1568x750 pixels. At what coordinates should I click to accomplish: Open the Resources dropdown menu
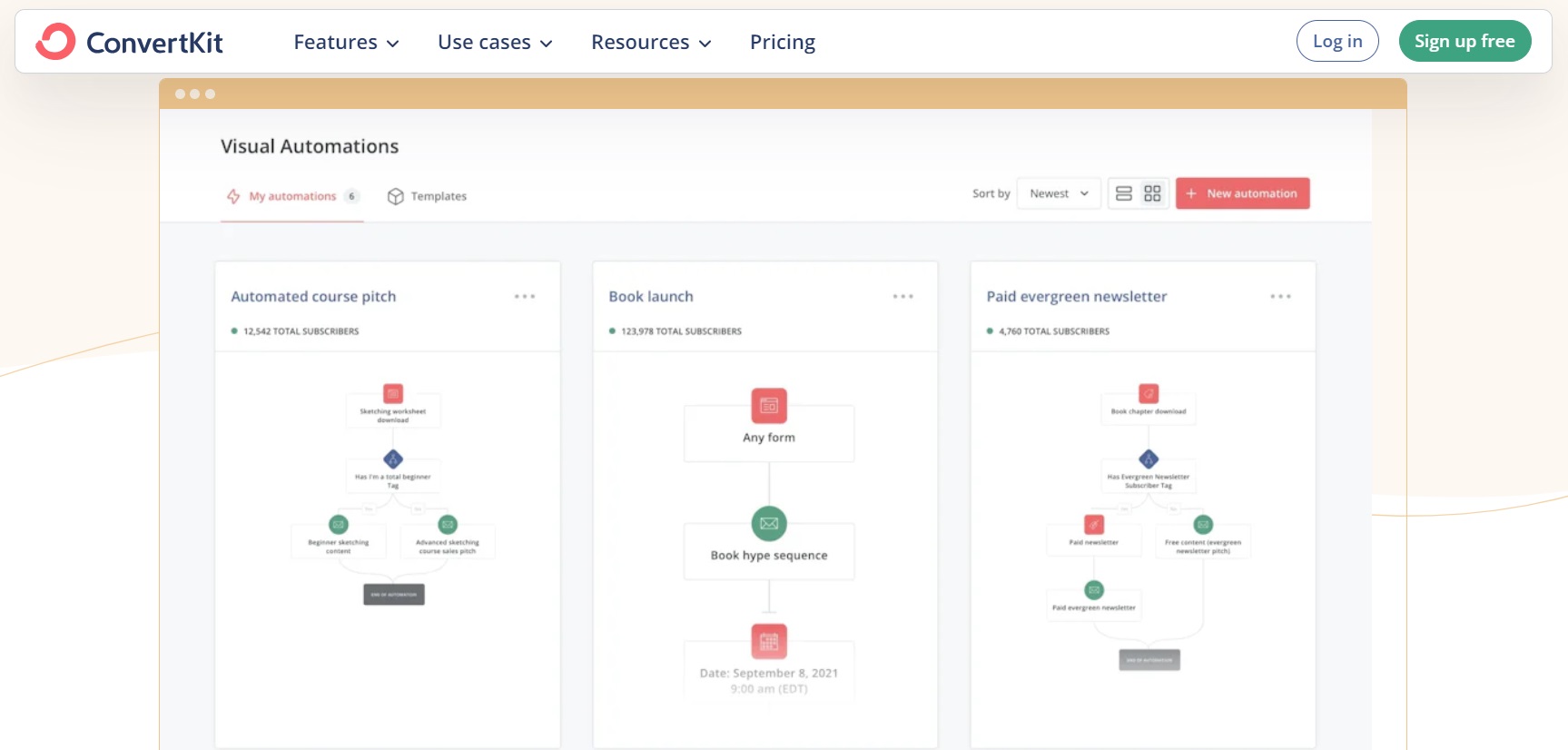pos(651,43)
